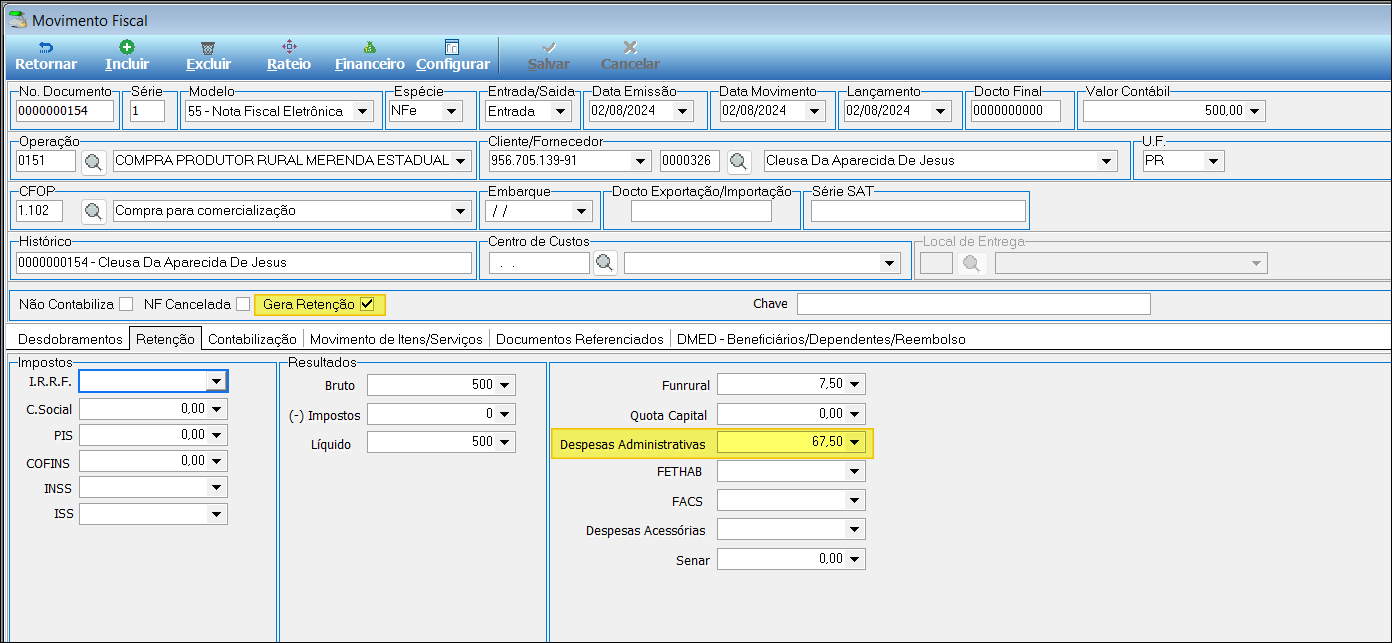Search Operação with magnifier icon
This screenshot has height=643, width=1392.
[94, 161]
